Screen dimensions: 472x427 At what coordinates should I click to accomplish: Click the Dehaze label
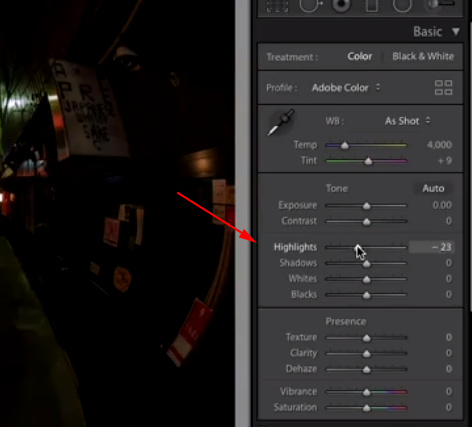click(x=301, y=369)
